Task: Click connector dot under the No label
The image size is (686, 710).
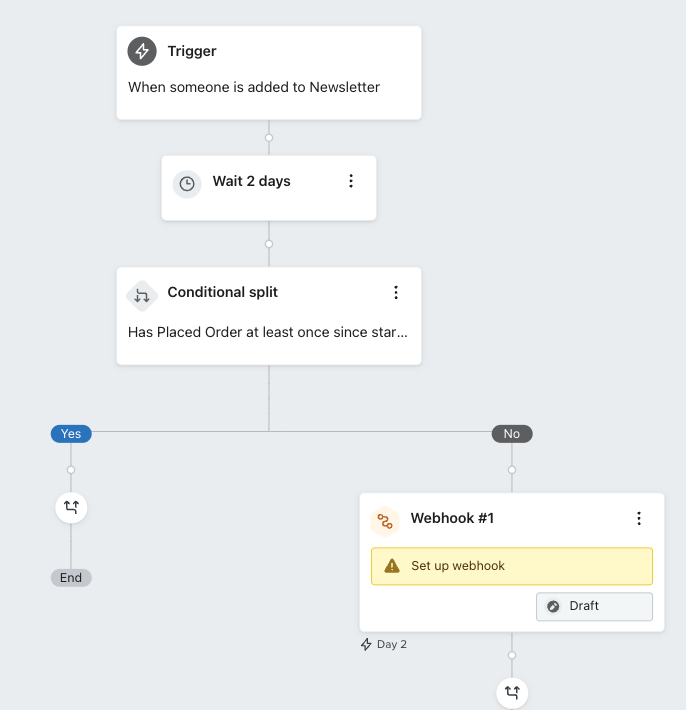Action: pyautogui.click(x=512, y=470)
